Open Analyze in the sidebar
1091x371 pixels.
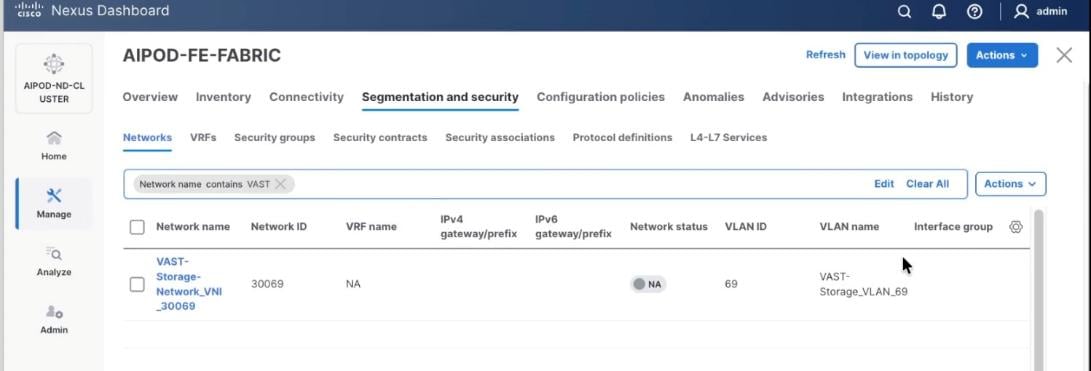[x=54, y=262]
